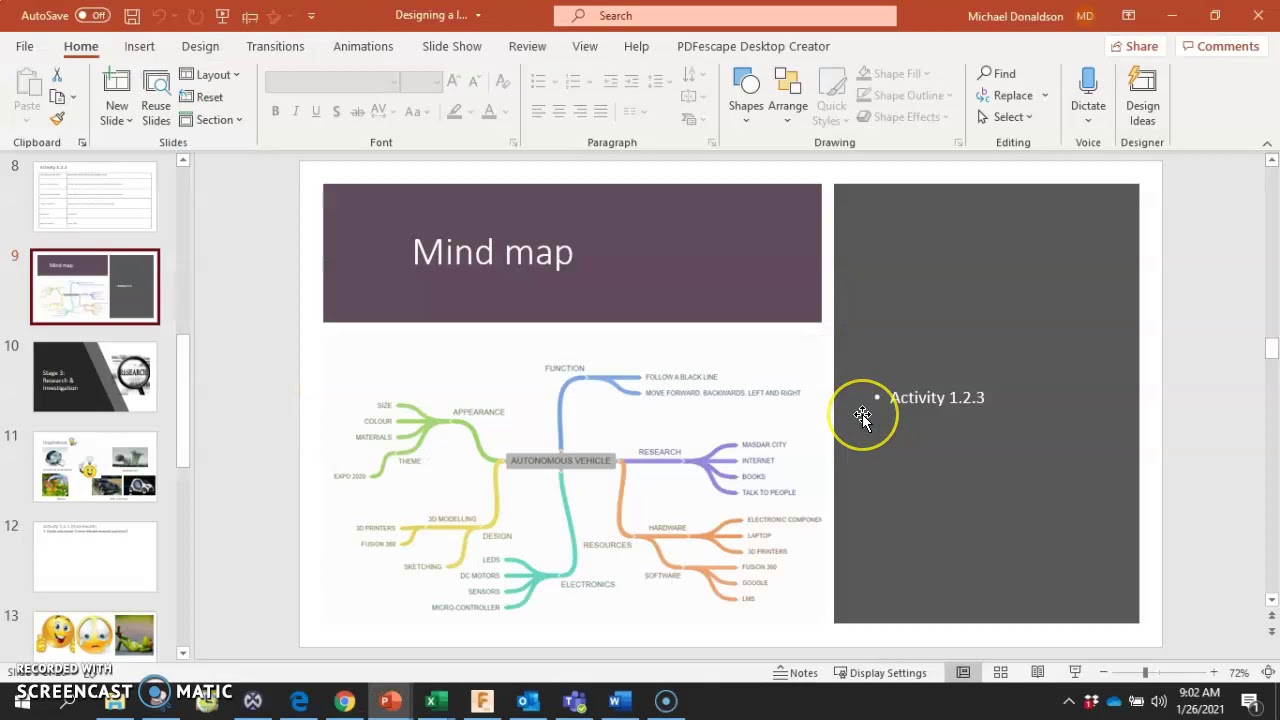Click the Activity 1.2.3 bullet text
The image size is (1280, 720).
(937, 398)
